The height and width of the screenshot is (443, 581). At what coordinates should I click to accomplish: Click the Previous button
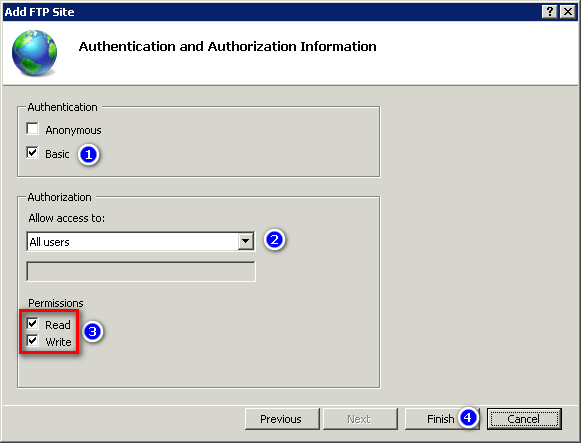[282, 419]
